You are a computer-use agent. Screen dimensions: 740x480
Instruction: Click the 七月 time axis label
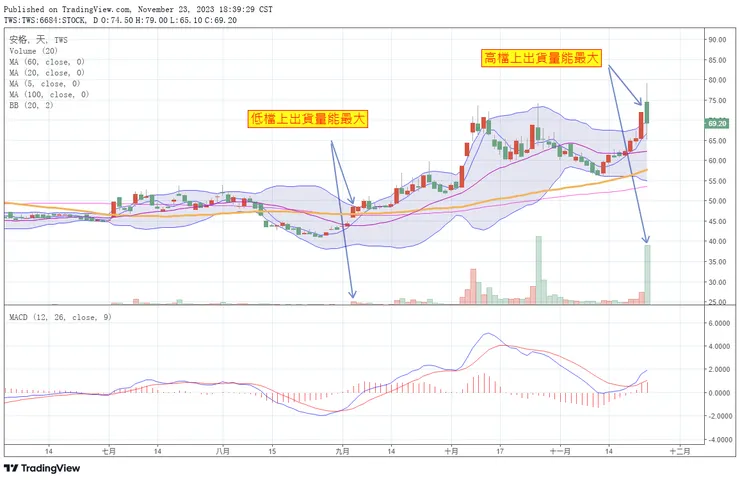109,451
